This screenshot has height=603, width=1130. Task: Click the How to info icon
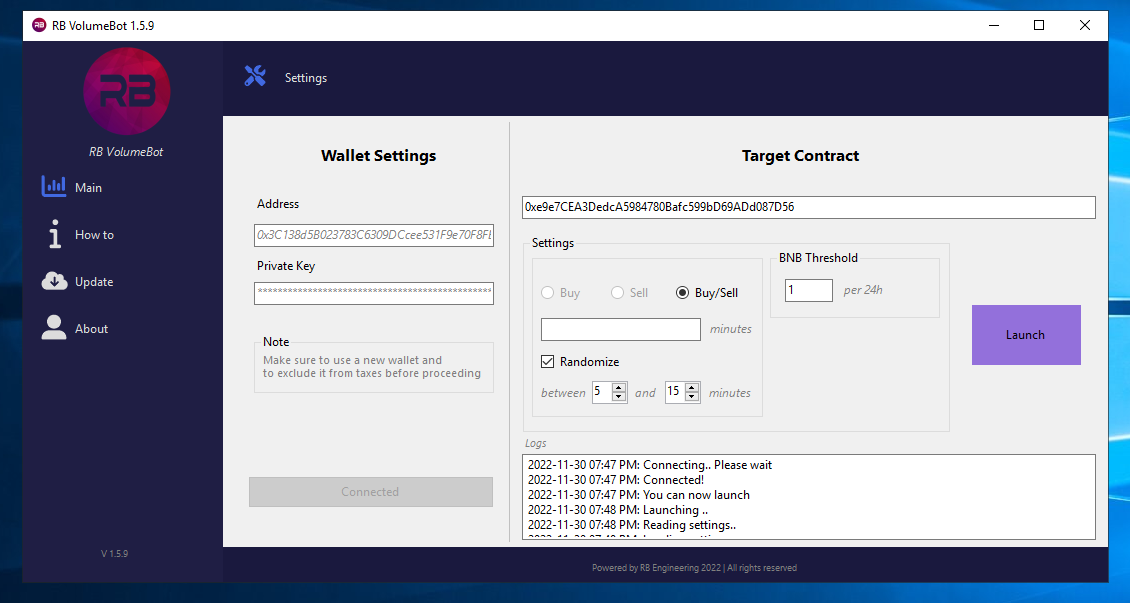coord(55,234)
